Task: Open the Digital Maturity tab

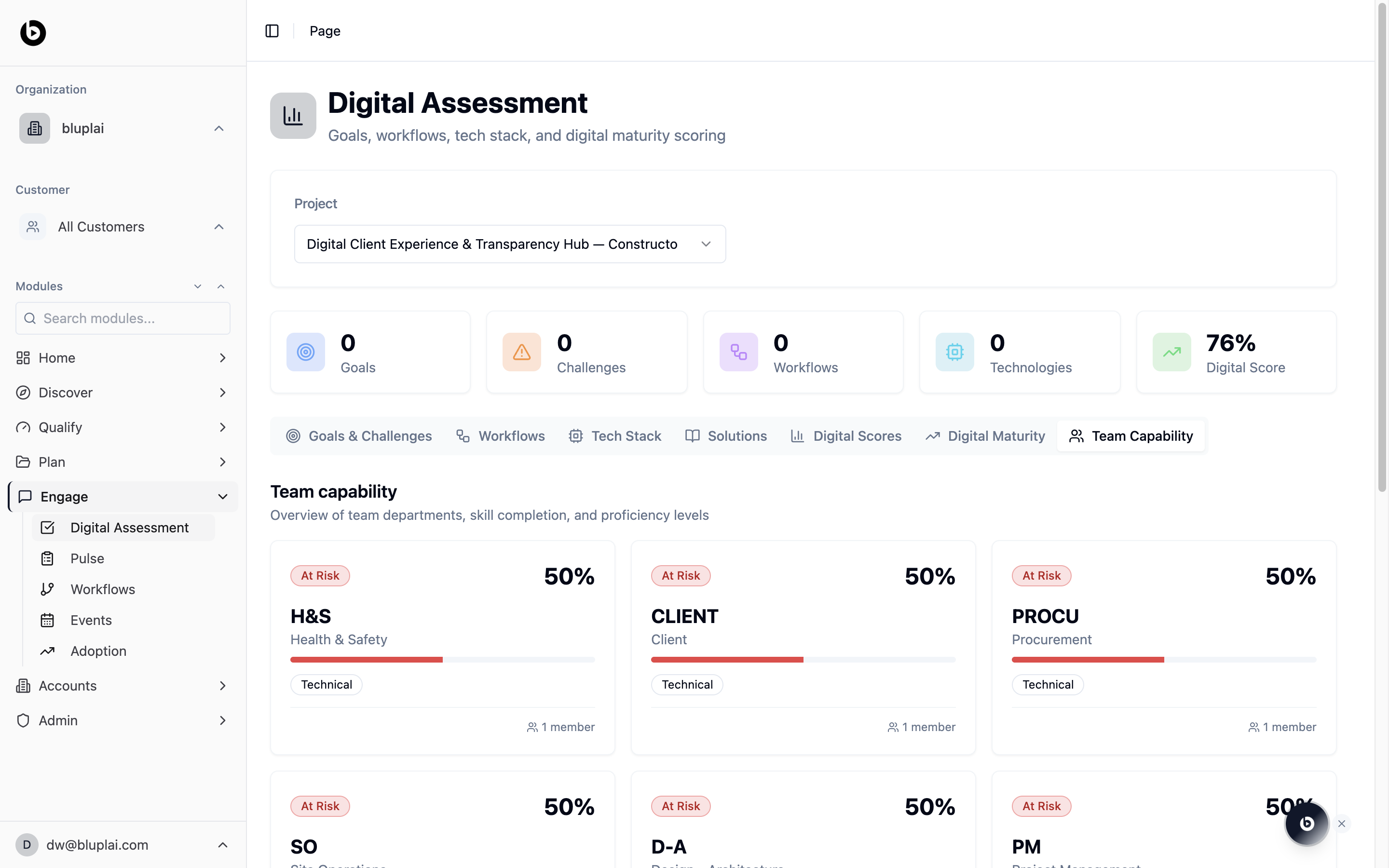Action: tap(985, 436)
